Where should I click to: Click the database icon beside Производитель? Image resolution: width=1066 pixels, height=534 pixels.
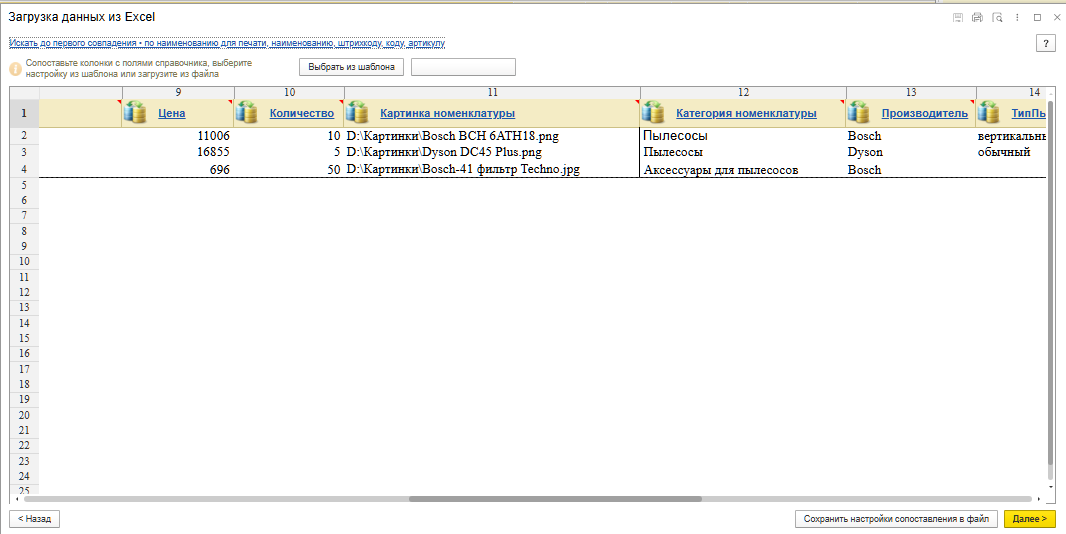[x=858, y=113]
